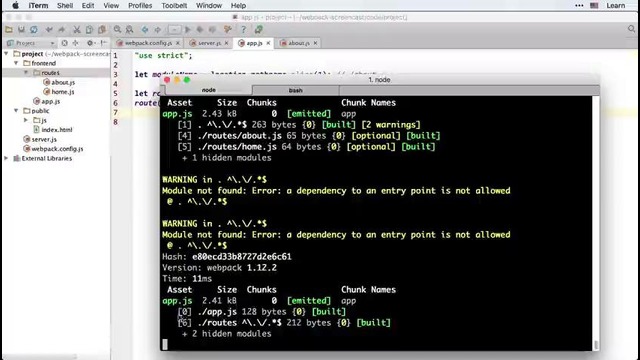
Task: Expand External Libraries node
Action: click(7, 158)
